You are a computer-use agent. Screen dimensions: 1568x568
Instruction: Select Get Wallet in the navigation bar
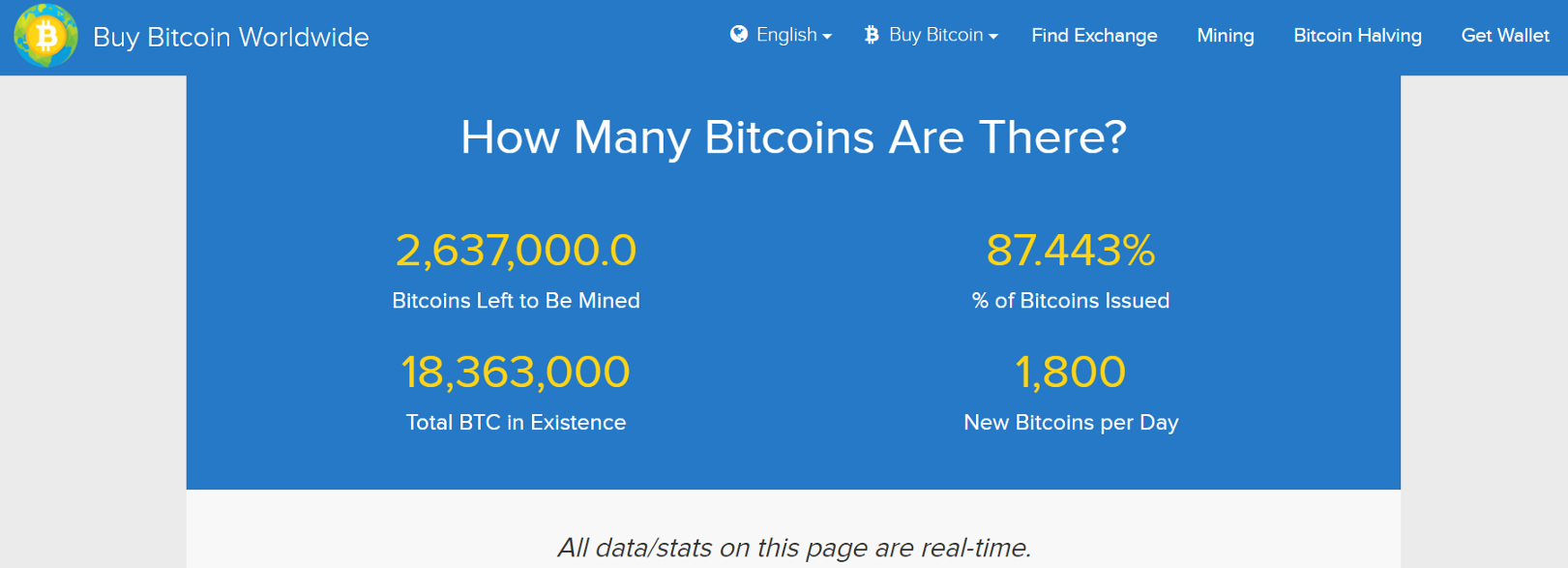pyautogui.click(x=1505, y=36)
